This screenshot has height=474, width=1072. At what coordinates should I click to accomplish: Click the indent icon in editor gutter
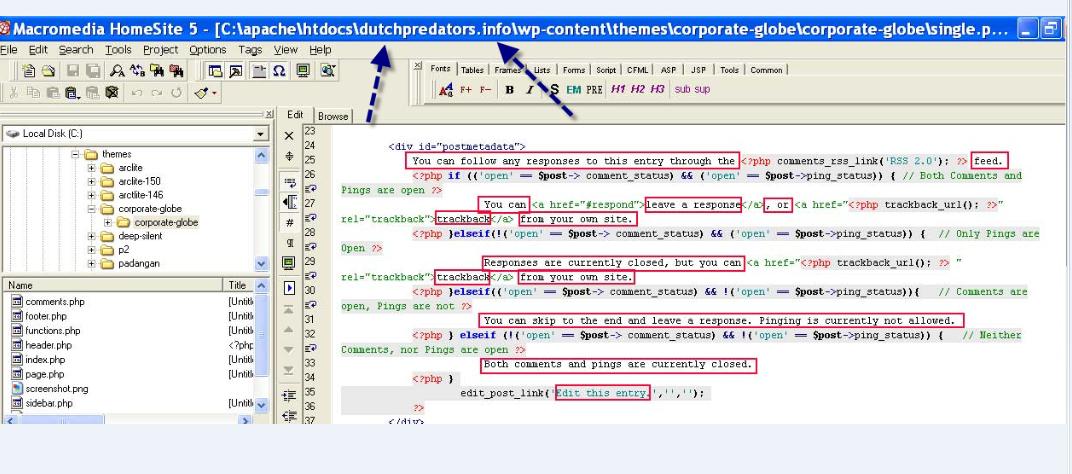point(289,395)
